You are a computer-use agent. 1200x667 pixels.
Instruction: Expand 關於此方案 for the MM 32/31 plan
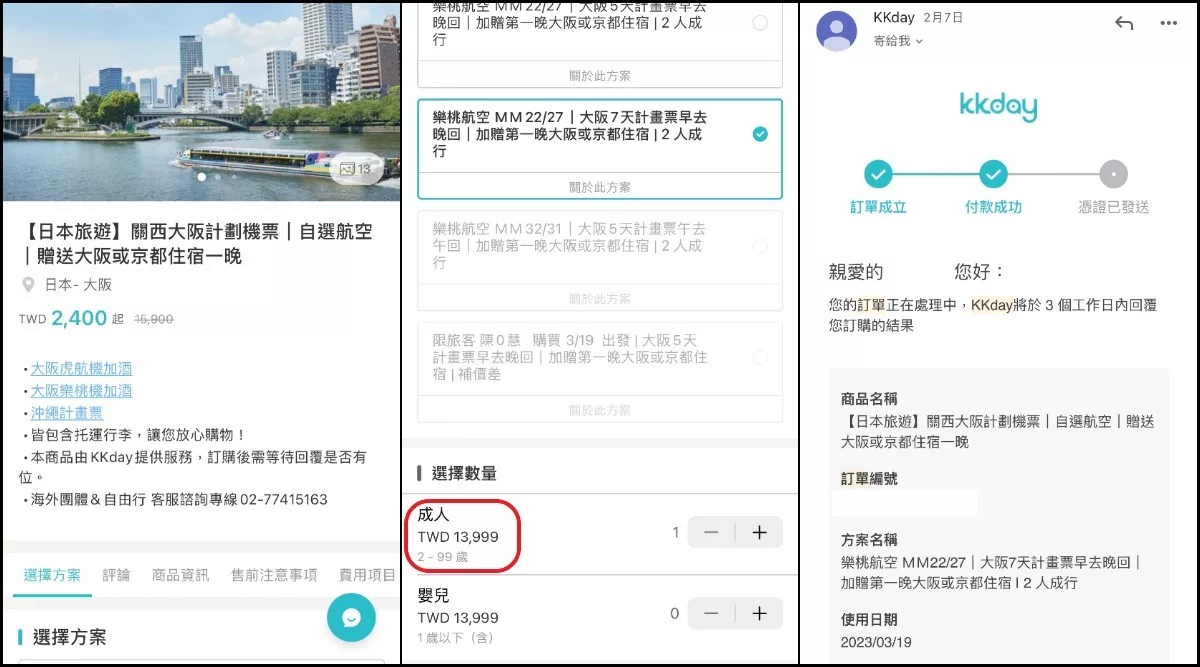coord(602,298)
